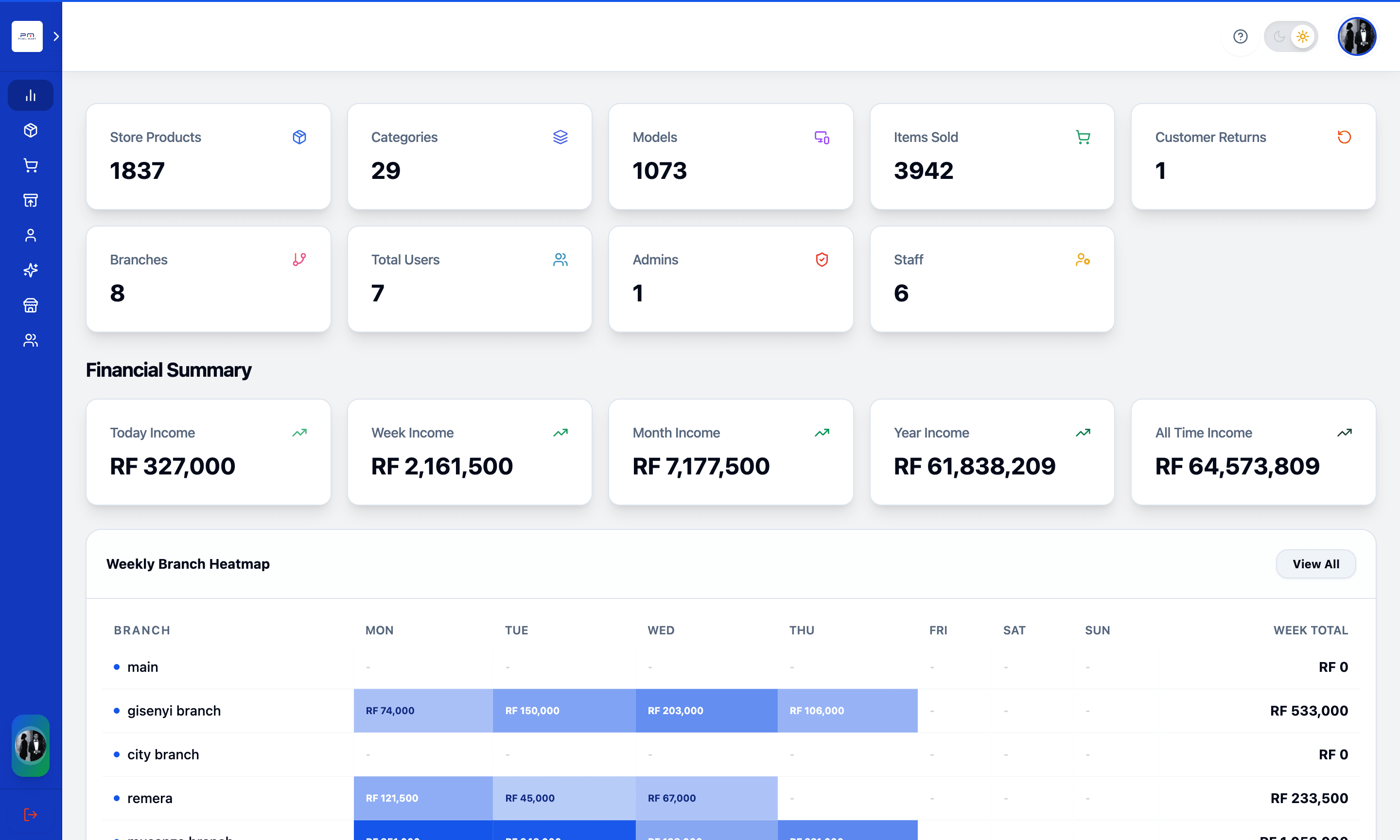1400x840 pixels.
Task: Open the help question-mark button
Action: click(1240, 36)
